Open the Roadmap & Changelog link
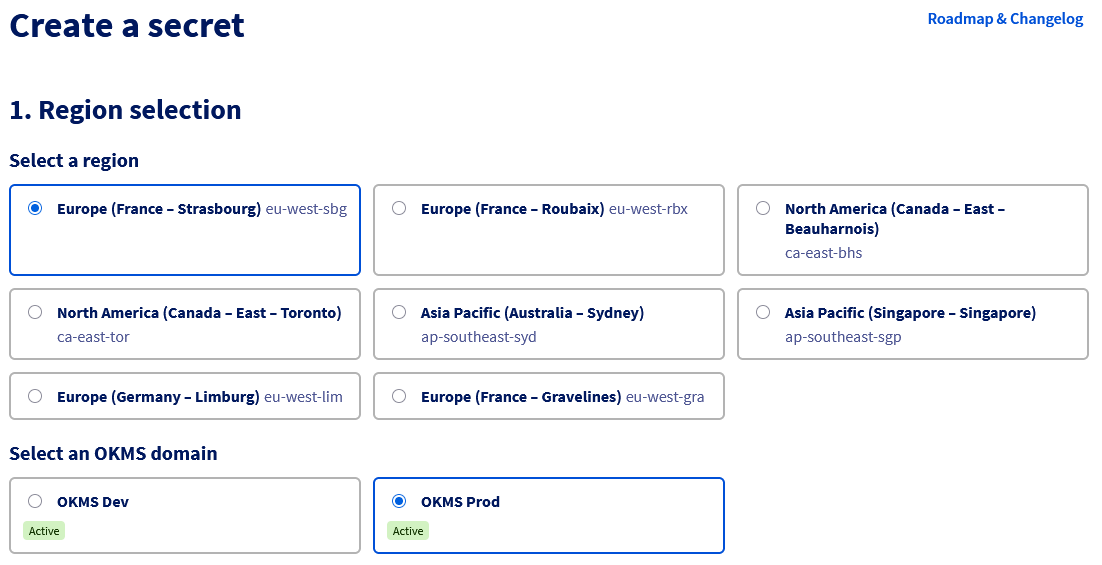 tap(1005, 19)
